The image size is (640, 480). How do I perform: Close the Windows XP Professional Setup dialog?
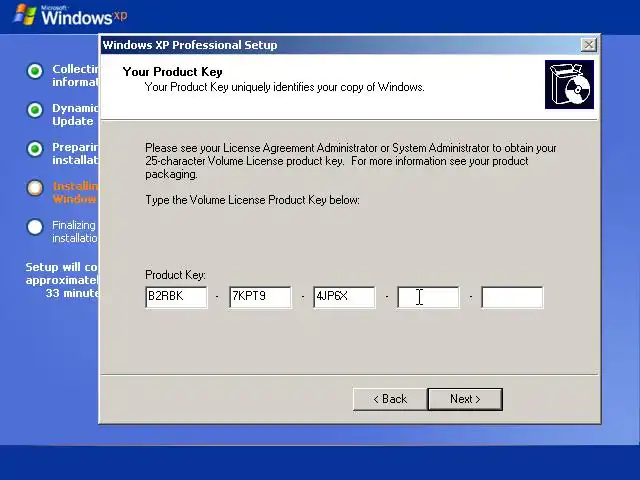click(x=589, y=44)
